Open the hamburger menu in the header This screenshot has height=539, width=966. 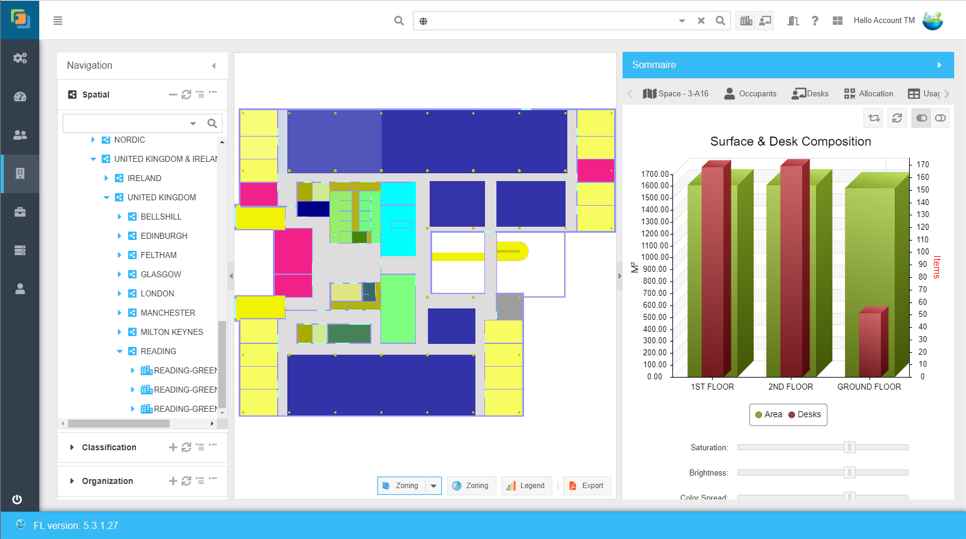click(x=58, y=20)
